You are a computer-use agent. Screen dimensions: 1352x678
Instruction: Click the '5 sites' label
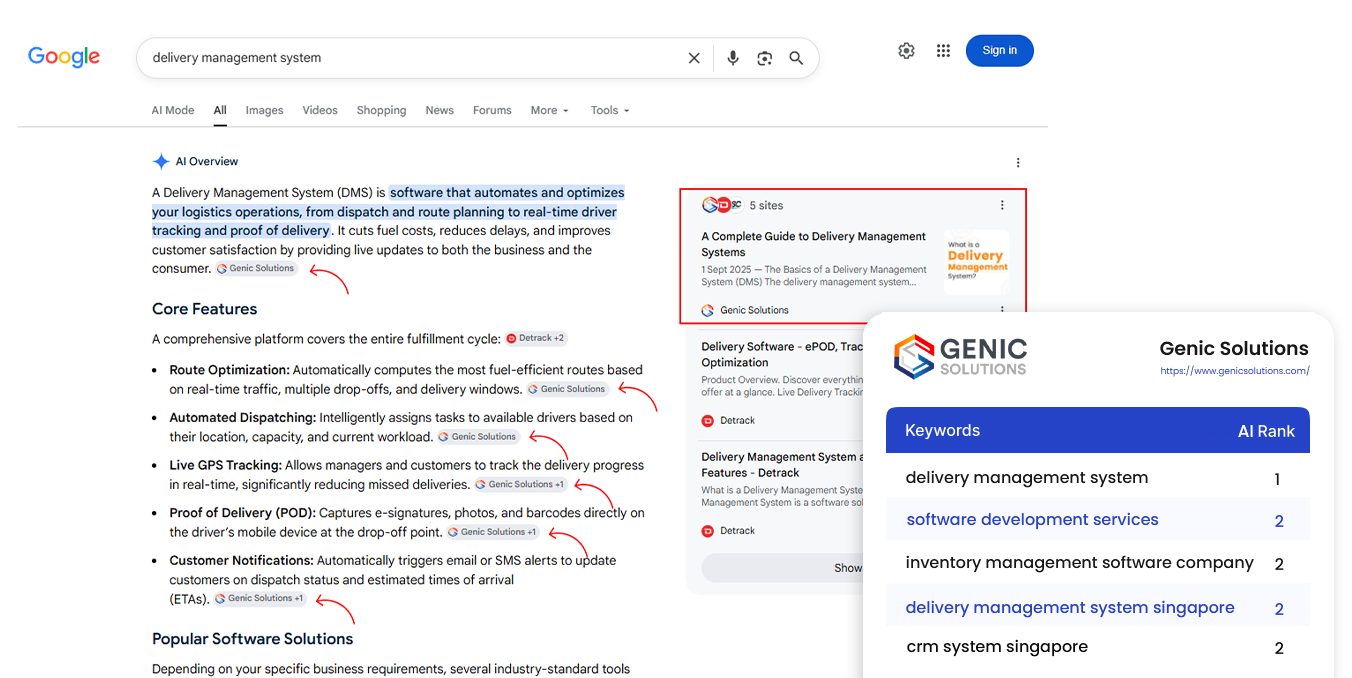[x=767, y=205]
